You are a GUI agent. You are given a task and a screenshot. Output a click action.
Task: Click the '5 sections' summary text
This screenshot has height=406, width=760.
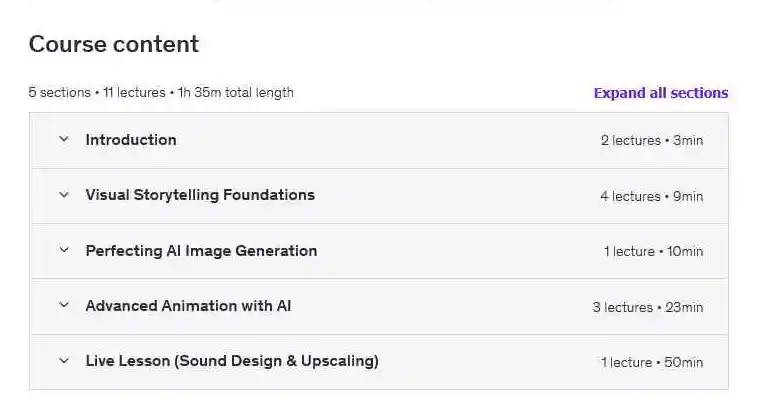point(59,93)
